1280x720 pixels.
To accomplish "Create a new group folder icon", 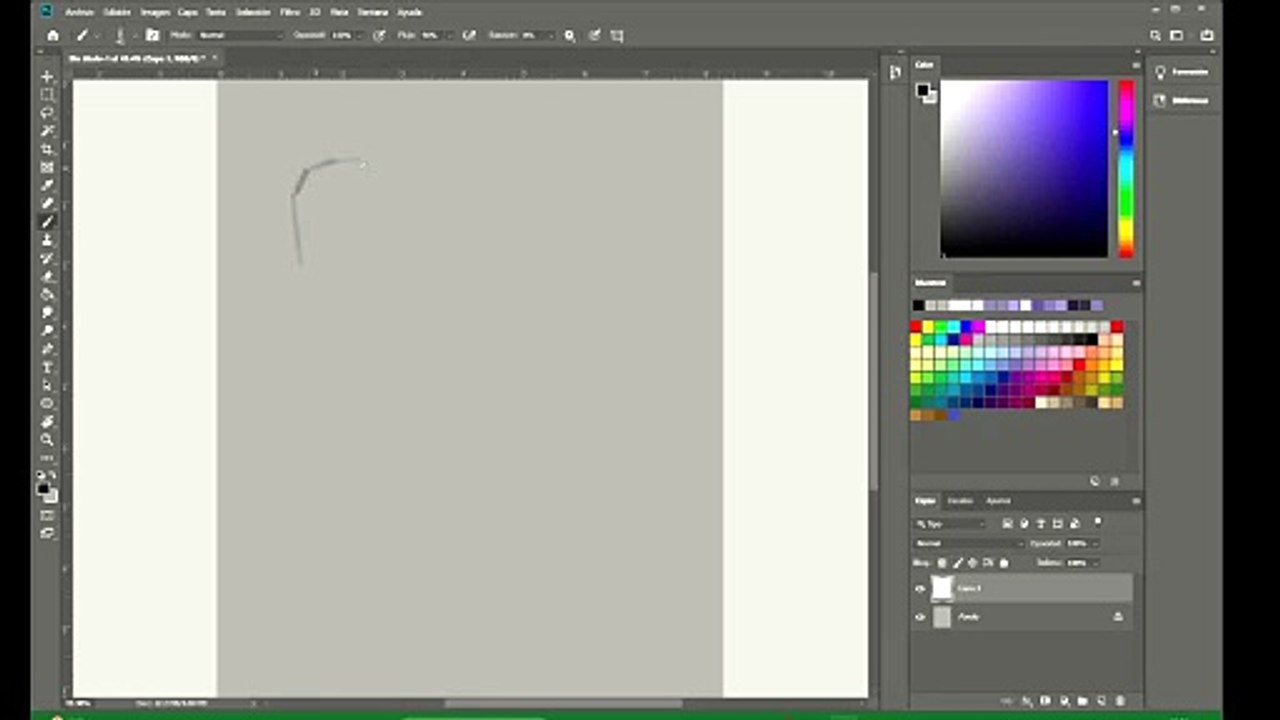I will 1083,701.
